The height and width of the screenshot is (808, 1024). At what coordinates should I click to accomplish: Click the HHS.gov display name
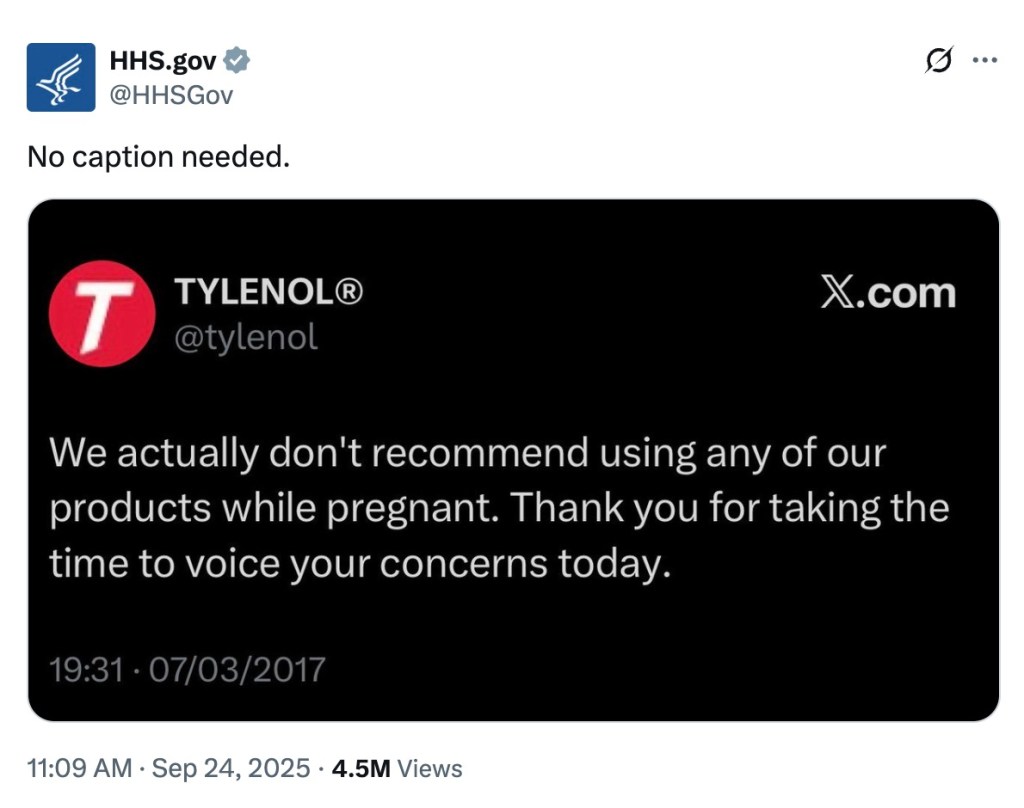(x=160, y=58)
